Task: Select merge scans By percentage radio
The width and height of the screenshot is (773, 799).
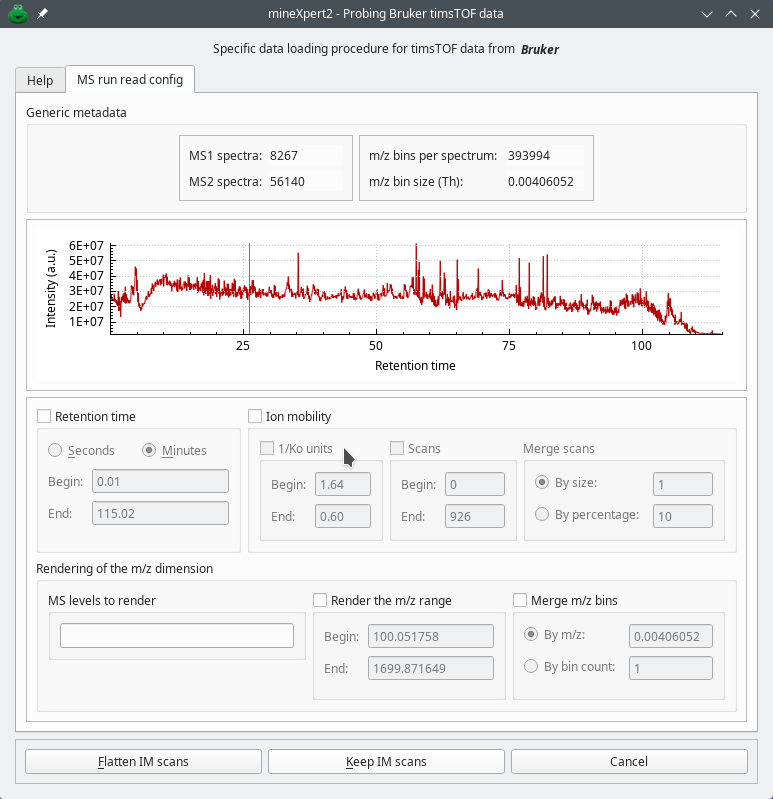Action: point(542,514)
